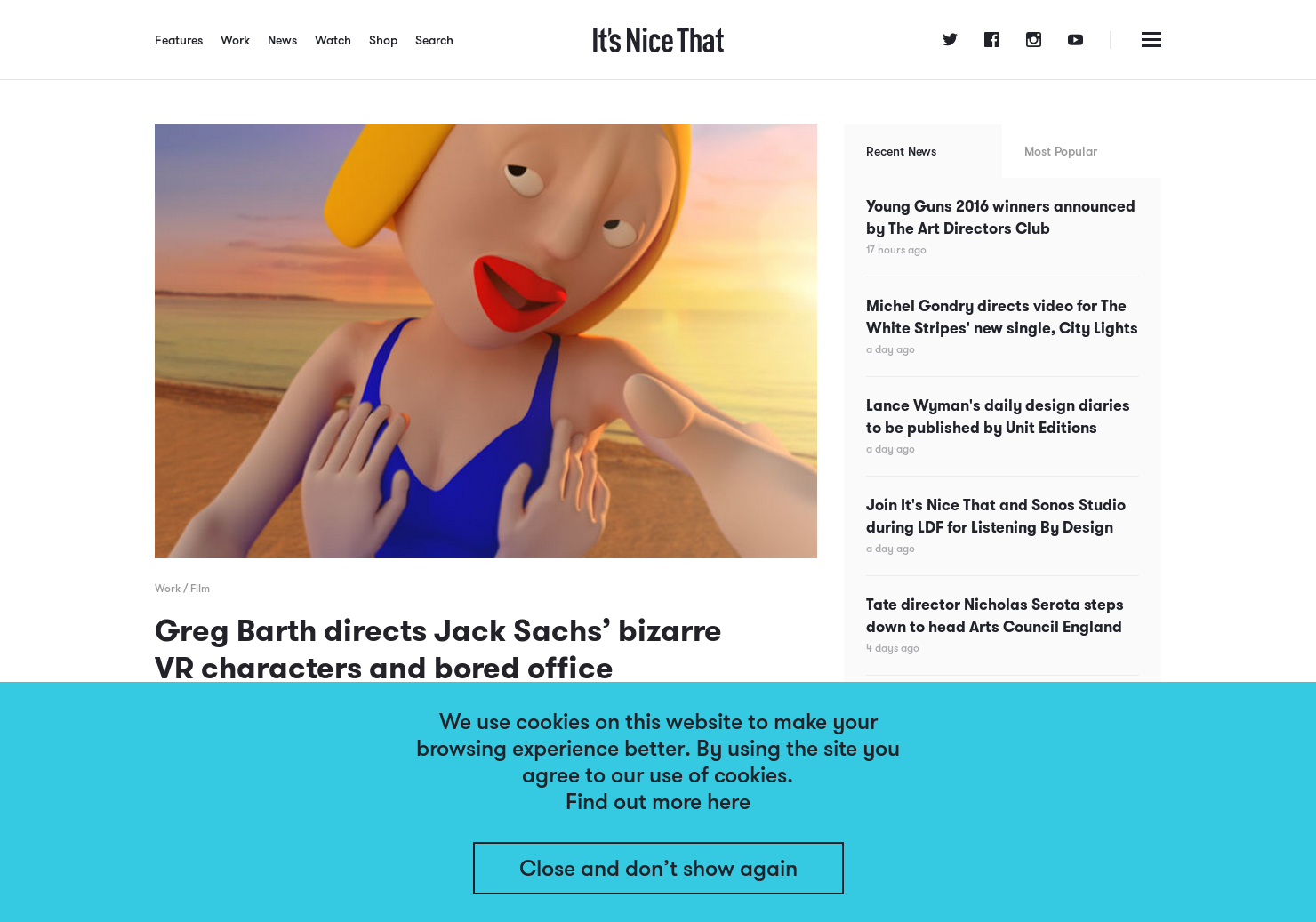Go to the Shop section
1316x922 pixels.
coord(383,40)
